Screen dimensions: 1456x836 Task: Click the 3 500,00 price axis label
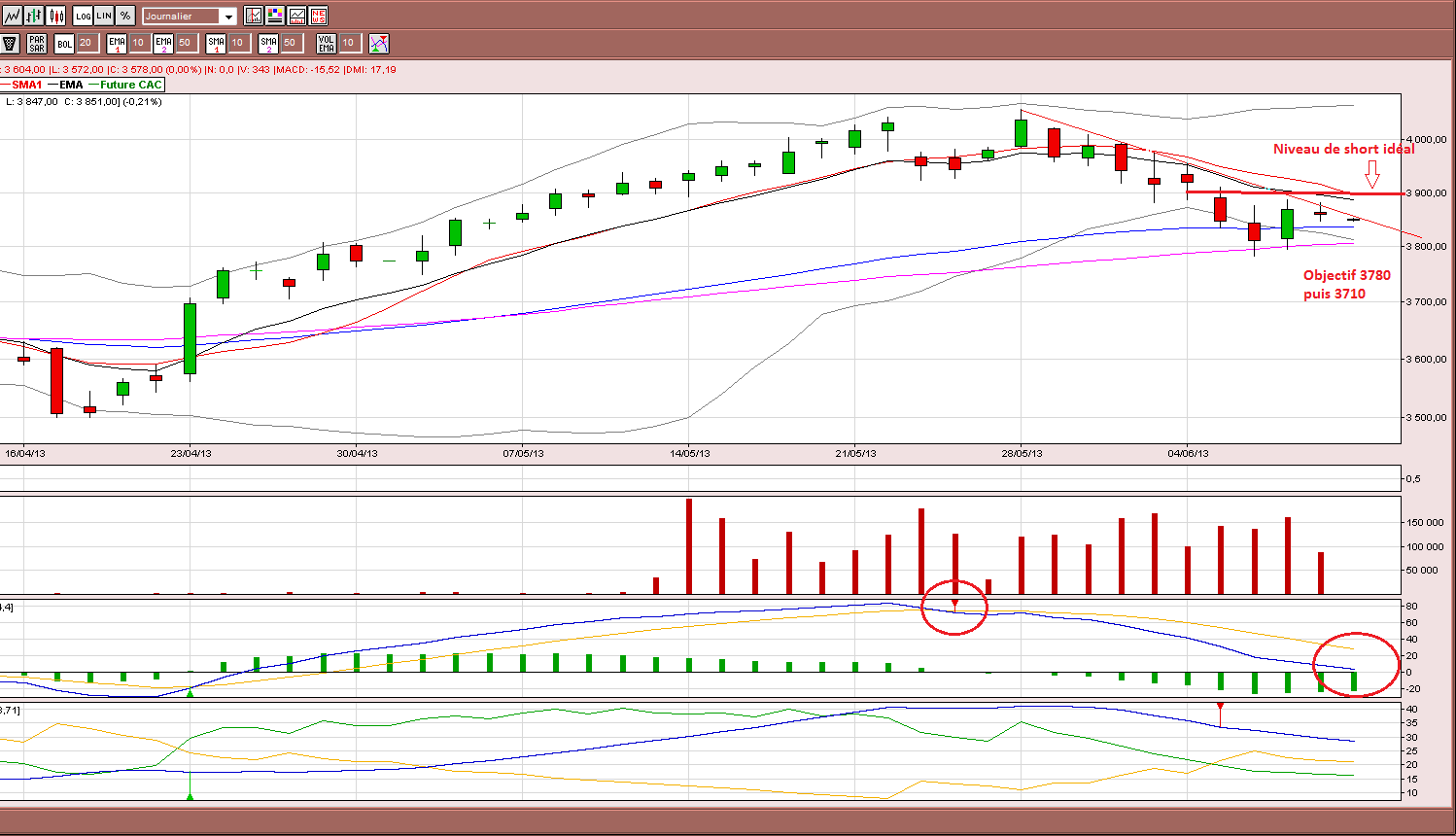1428,418
